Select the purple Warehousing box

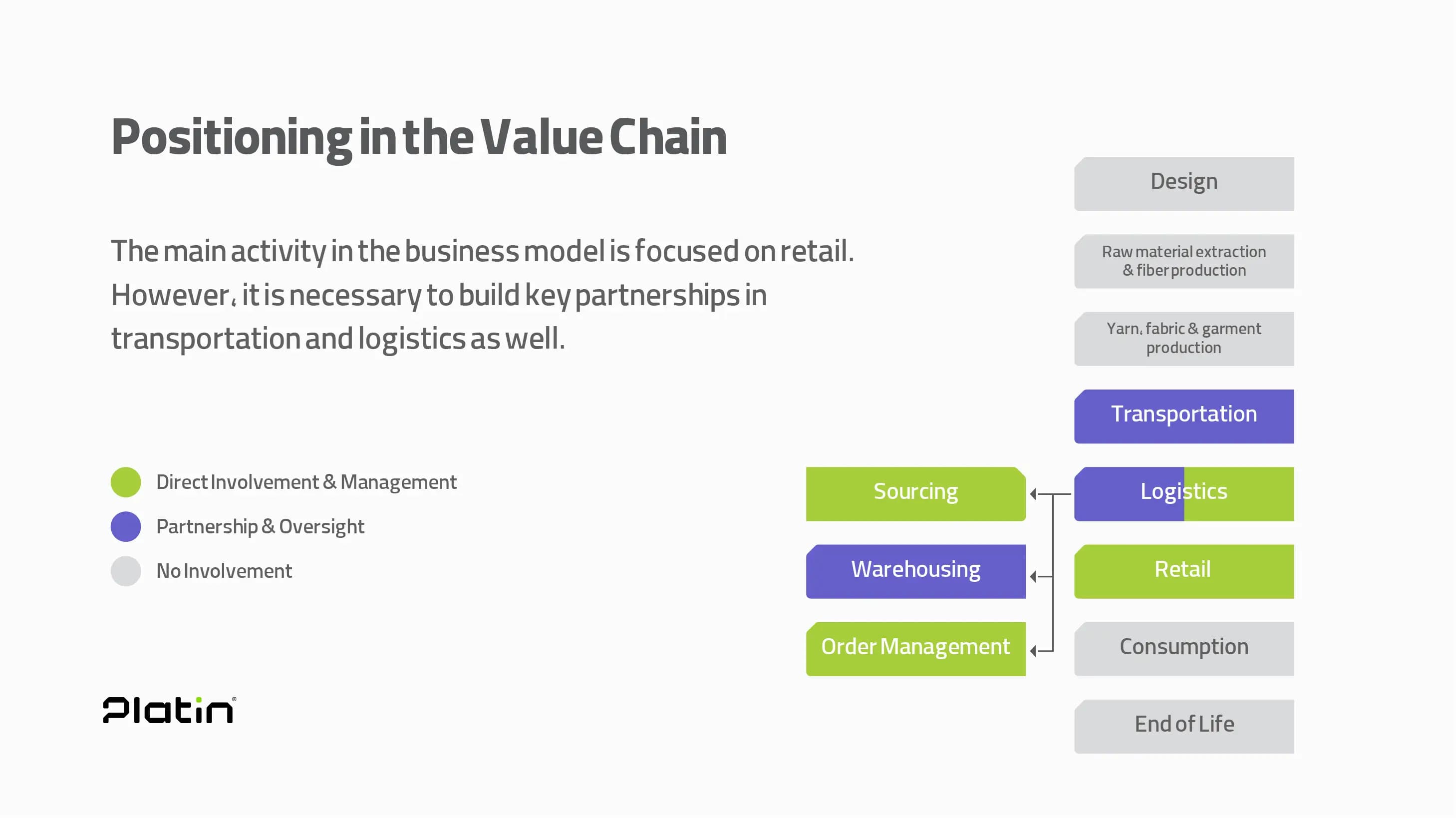point(915,571)
